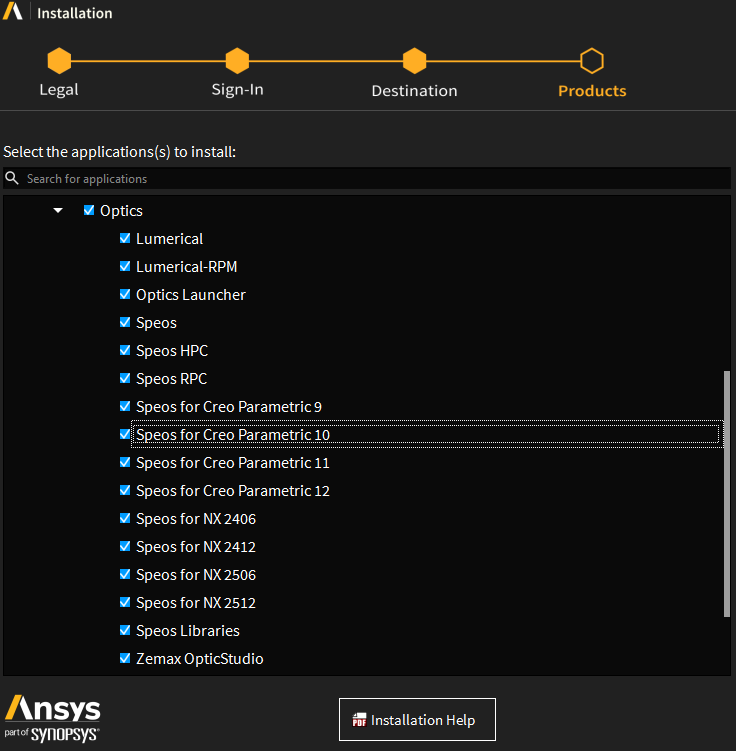Uncheck Speos for NX 2412
736x751 pixels.
[125, 546]
